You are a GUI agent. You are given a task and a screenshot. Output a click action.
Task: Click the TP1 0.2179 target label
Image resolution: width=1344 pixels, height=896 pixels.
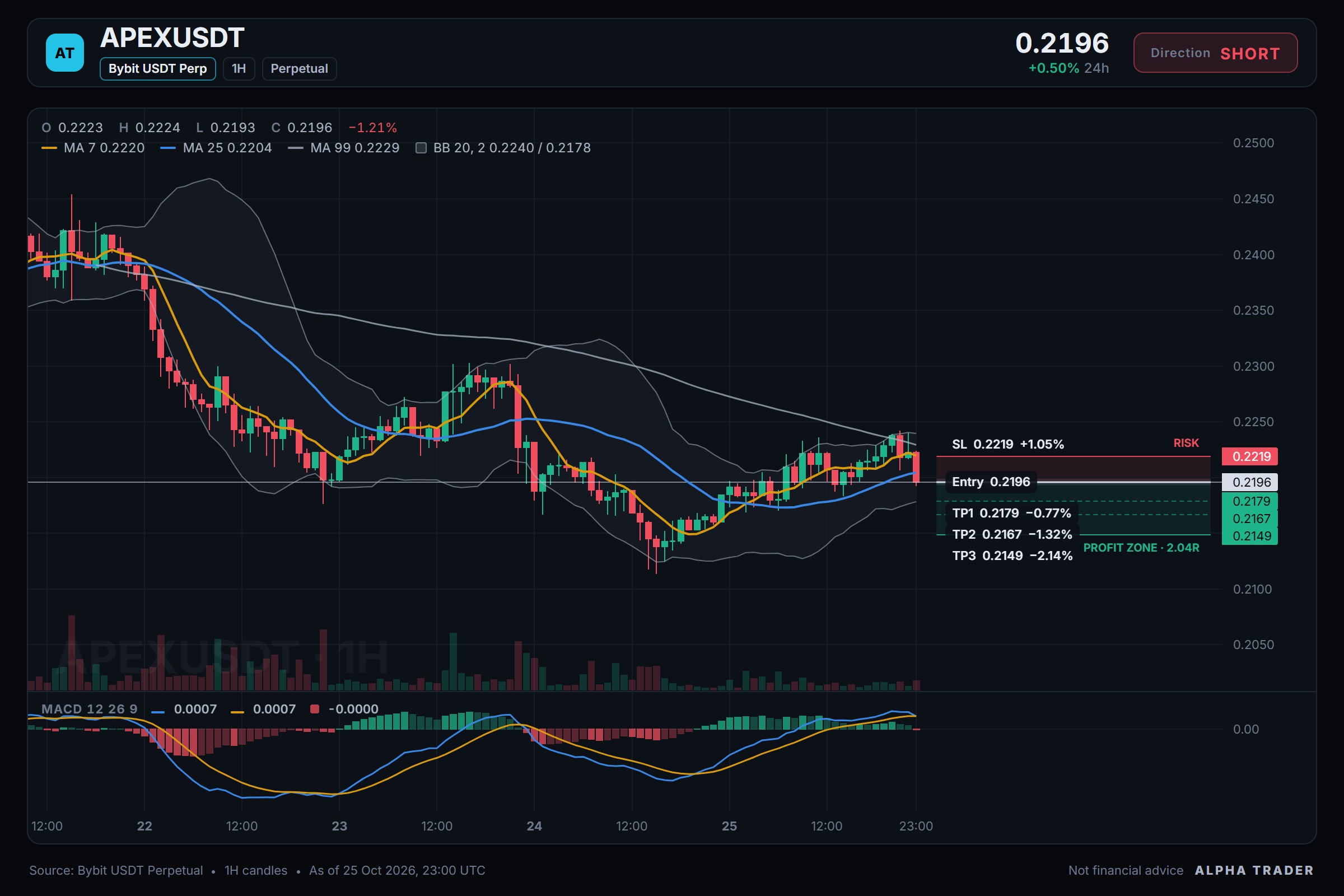tap(1011, 513)
